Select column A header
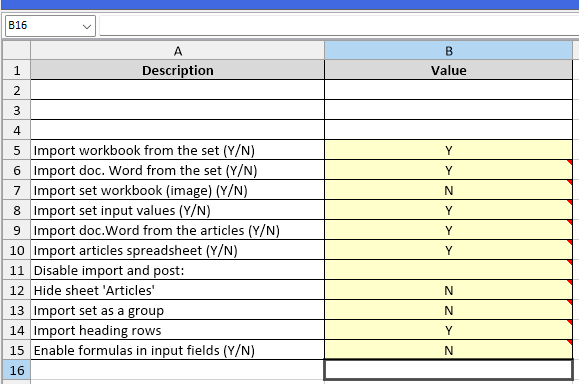This screenshot has width=579, height=384. [178, 51]
